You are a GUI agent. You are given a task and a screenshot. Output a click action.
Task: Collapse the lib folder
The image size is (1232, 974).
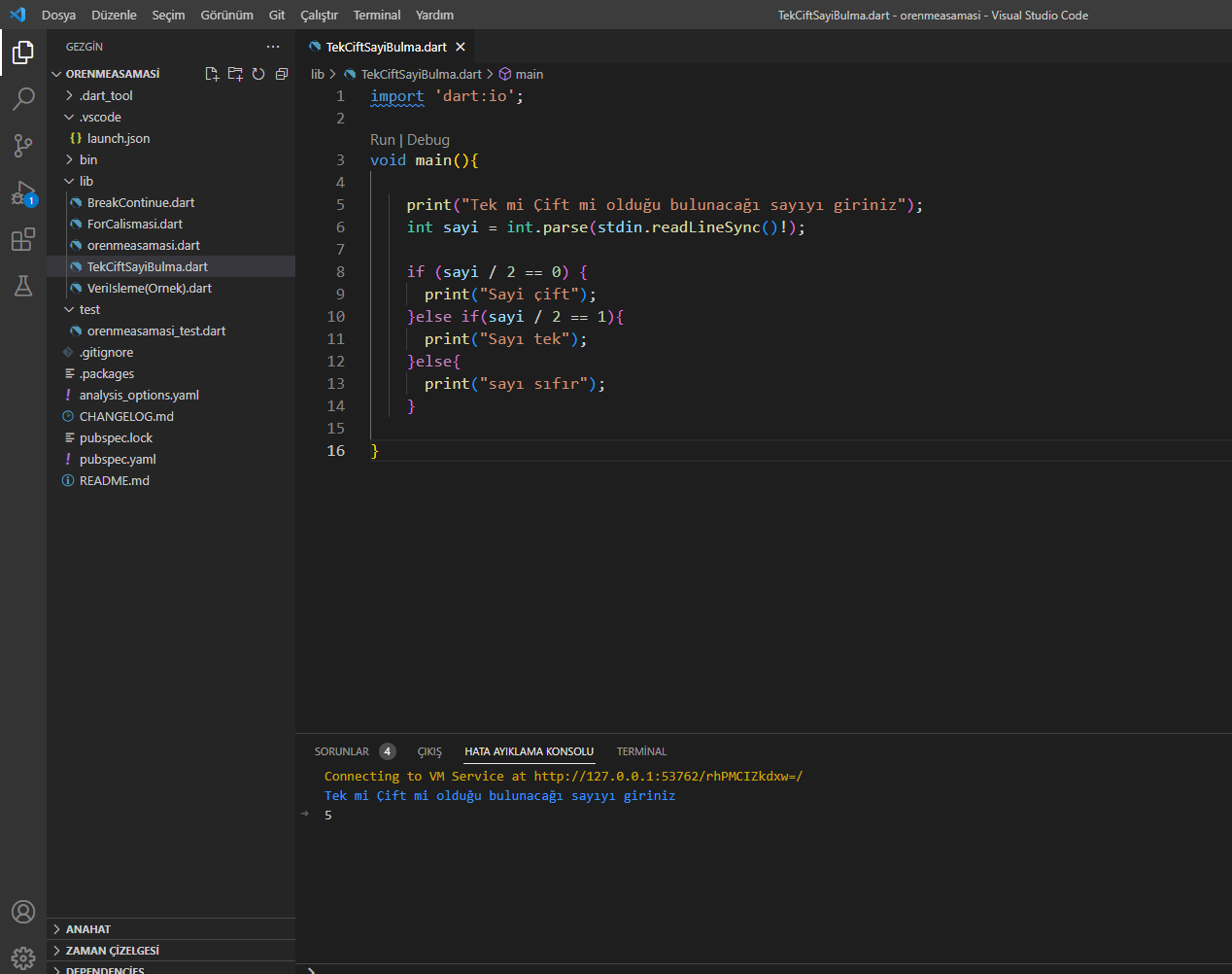pos(86,181)
